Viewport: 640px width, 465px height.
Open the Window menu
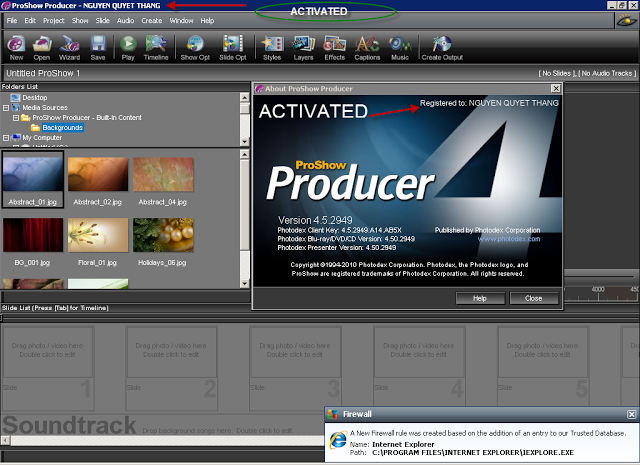(x=181, y=20)
